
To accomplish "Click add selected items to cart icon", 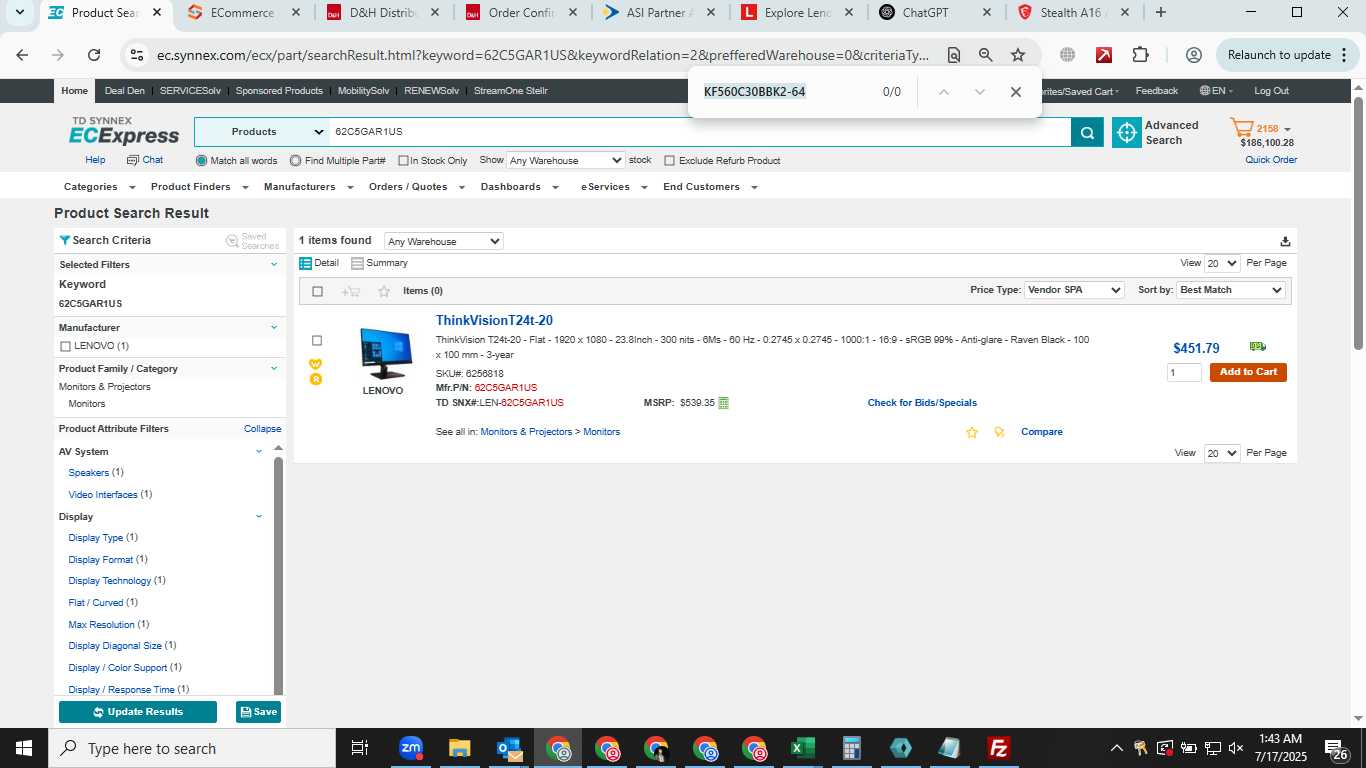I will [x=350, y=291].
